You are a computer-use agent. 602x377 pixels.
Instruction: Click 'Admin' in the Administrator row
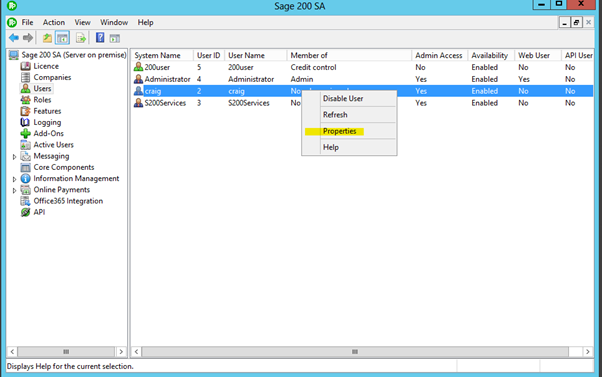tap(302, 79)
